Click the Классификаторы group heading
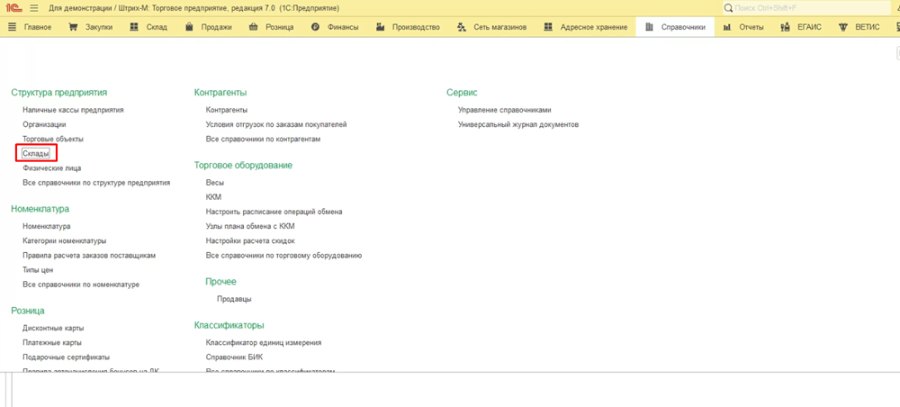This screenshot has height=407, width=900. click(x=229, y=325)
